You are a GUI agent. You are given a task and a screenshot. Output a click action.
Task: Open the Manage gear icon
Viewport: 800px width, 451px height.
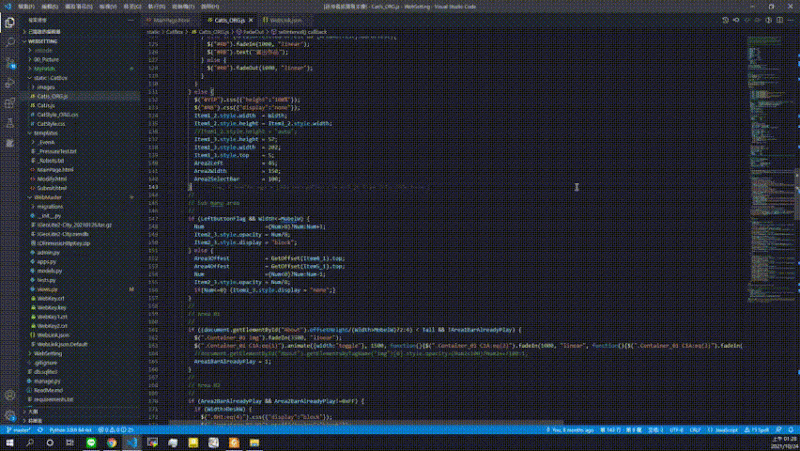(10, 415)
